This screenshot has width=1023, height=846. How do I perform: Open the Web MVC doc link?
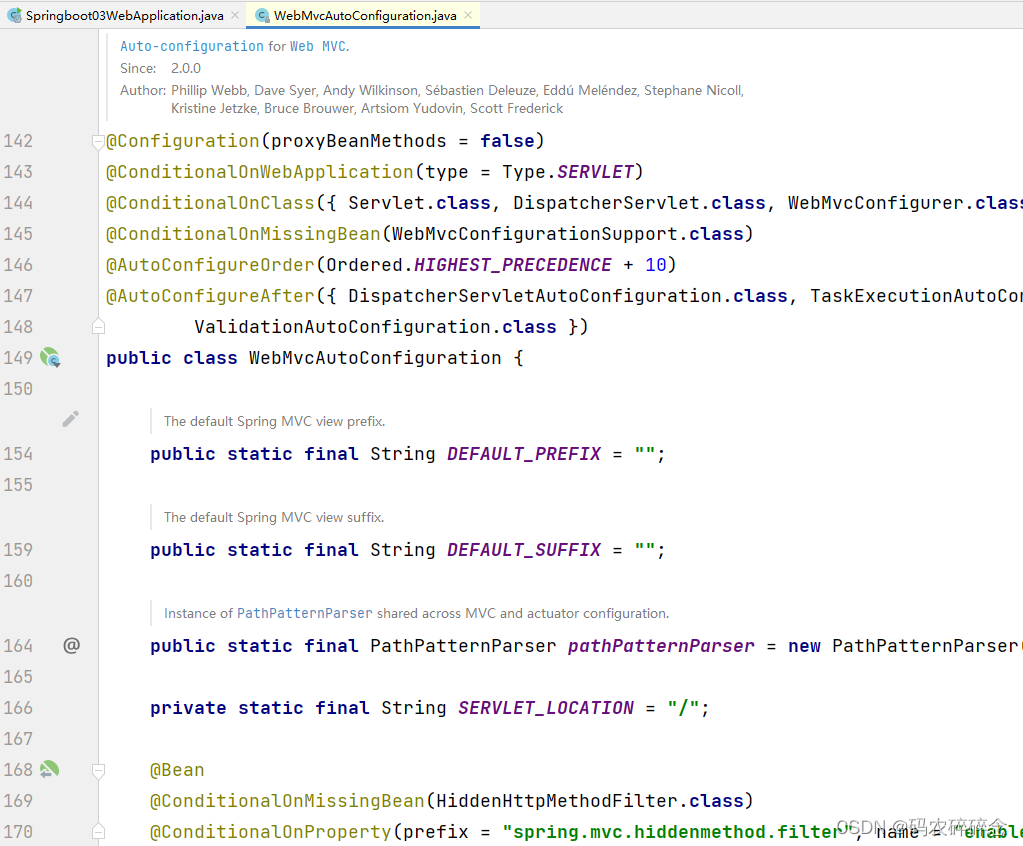tap(318, 46)
